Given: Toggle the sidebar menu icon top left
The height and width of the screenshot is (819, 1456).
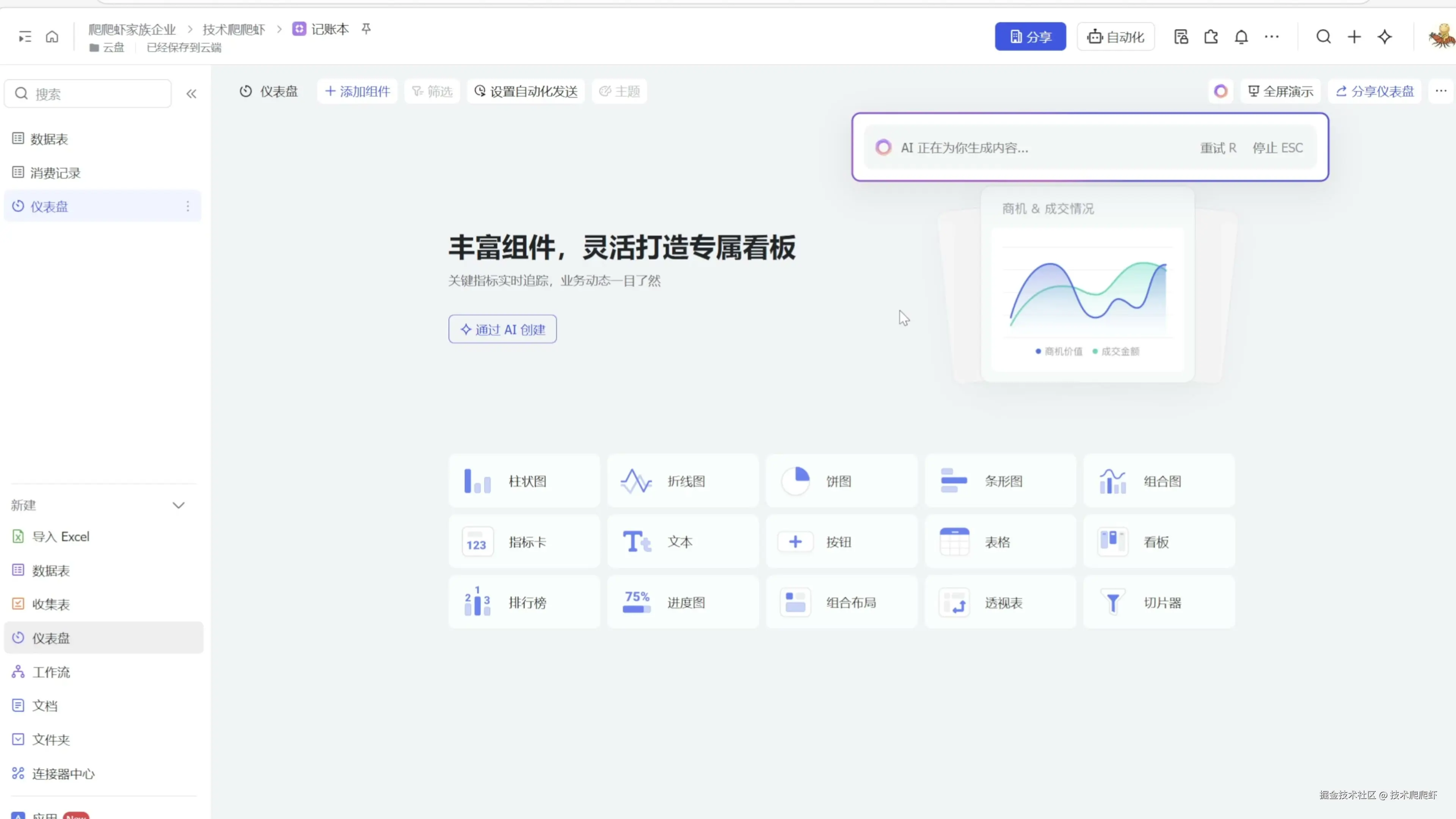Looking at the screenshot, I should [x=25, y=37].
